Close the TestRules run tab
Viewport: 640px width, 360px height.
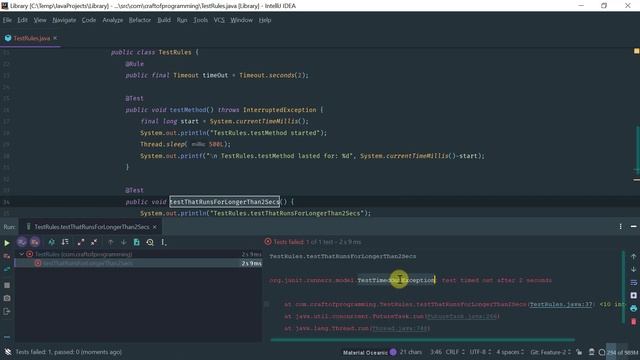tap(155, 227)
